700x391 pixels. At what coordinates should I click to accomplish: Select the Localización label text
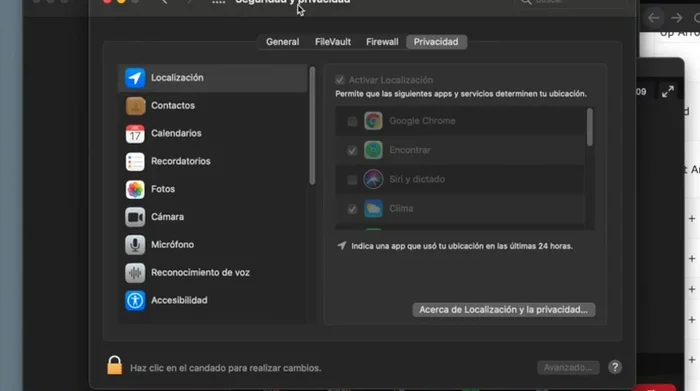click(177, 78)
